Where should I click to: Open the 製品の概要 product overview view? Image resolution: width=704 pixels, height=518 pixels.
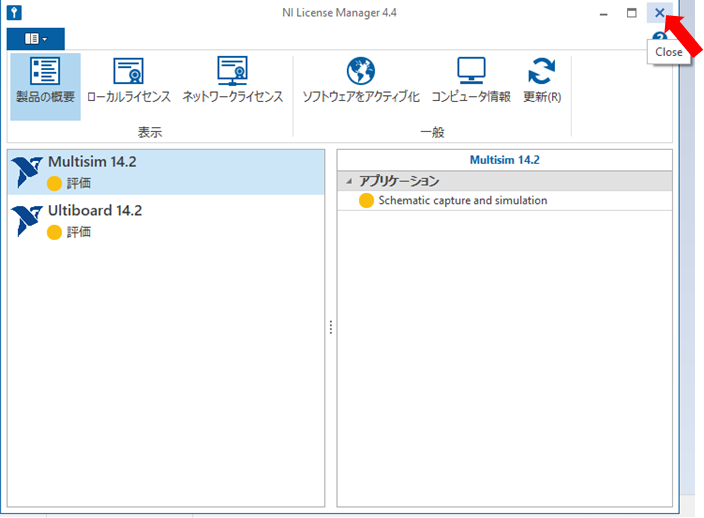coord(45,86)
